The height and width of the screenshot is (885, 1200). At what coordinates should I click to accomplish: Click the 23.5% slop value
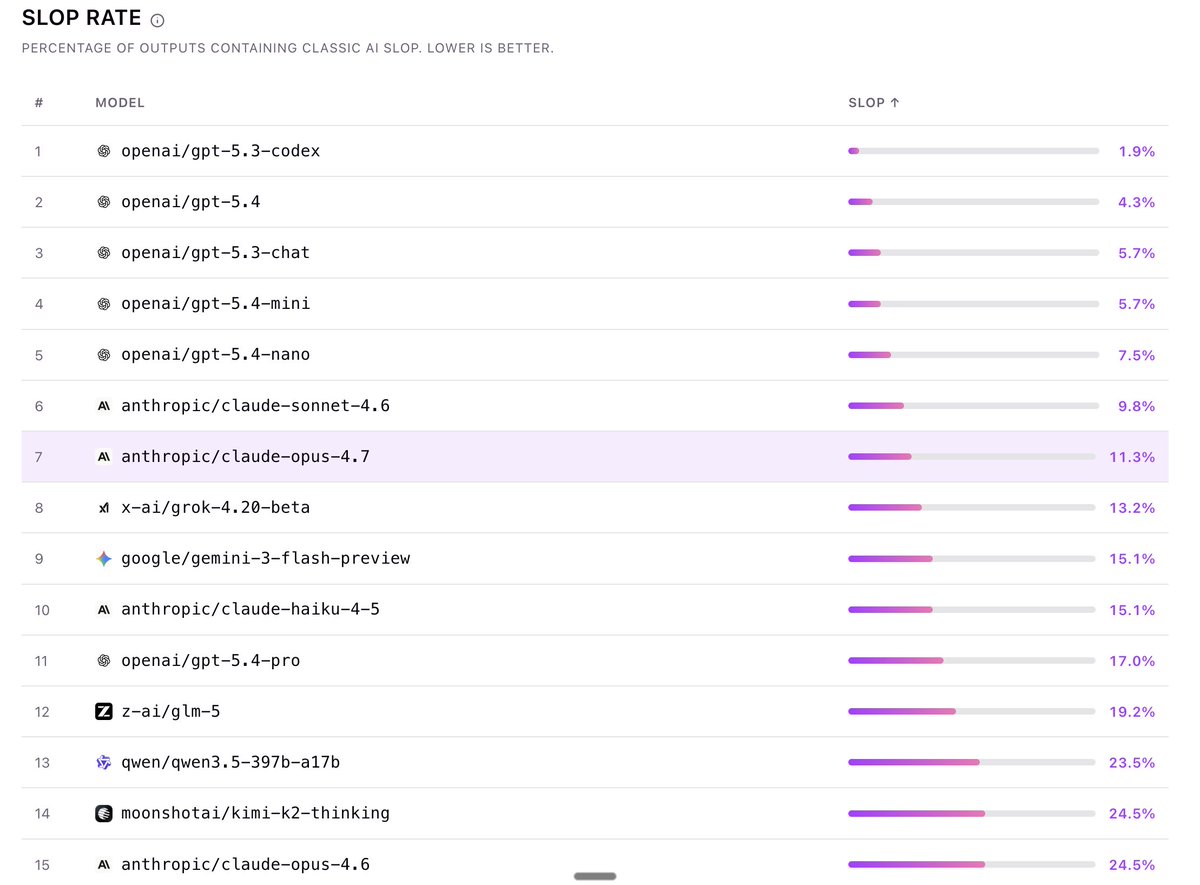pyautogui.click(x=1132, y=763)
